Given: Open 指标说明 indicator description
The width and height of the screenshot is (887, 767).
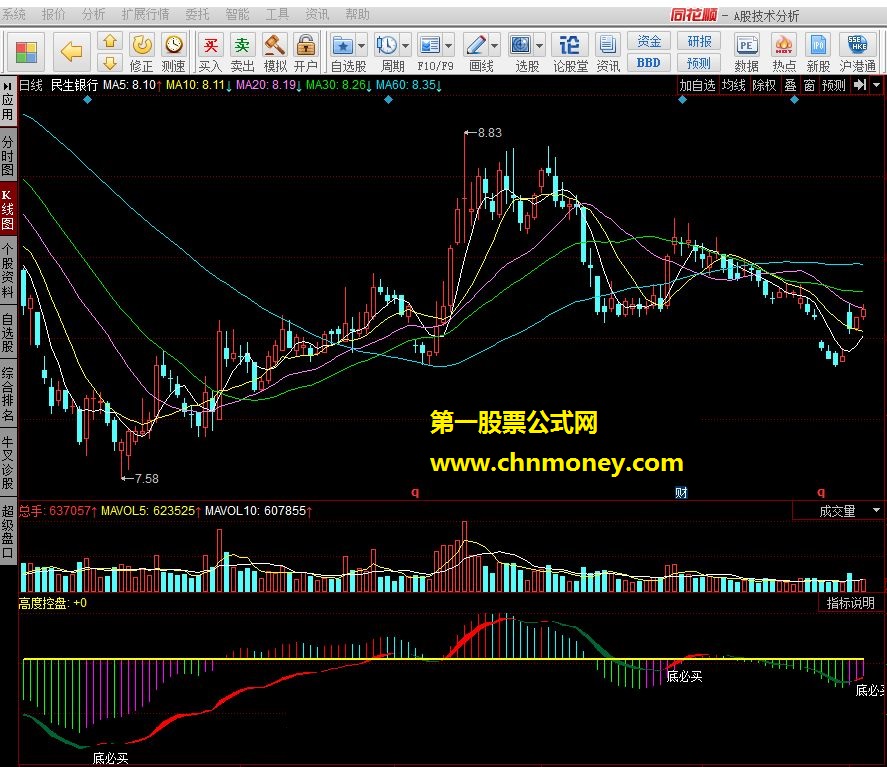Looking at the screenshot, I should pyautogui.click(x=850, y=603).
